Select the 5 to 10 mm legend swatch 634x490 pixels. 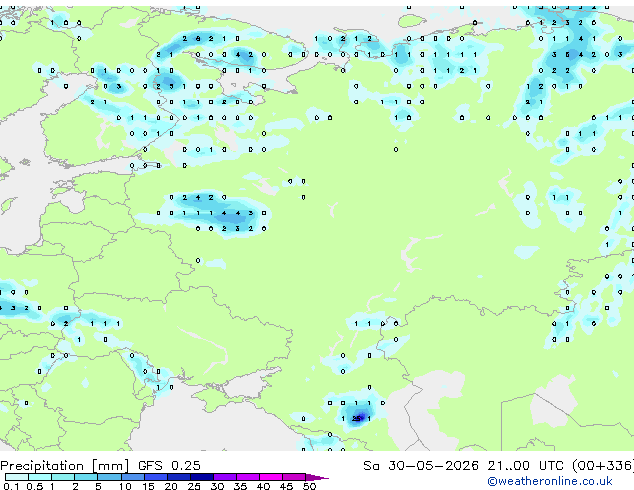click(109, 477)
